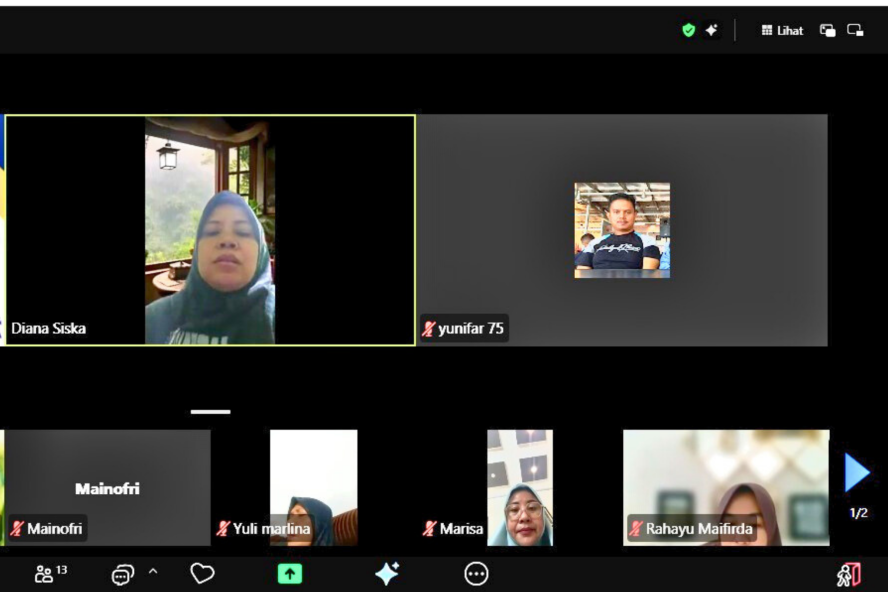Viewport: 888px width, 592px height.
Task: Switch to the overlapping windows view
Action: coord(827,30)
